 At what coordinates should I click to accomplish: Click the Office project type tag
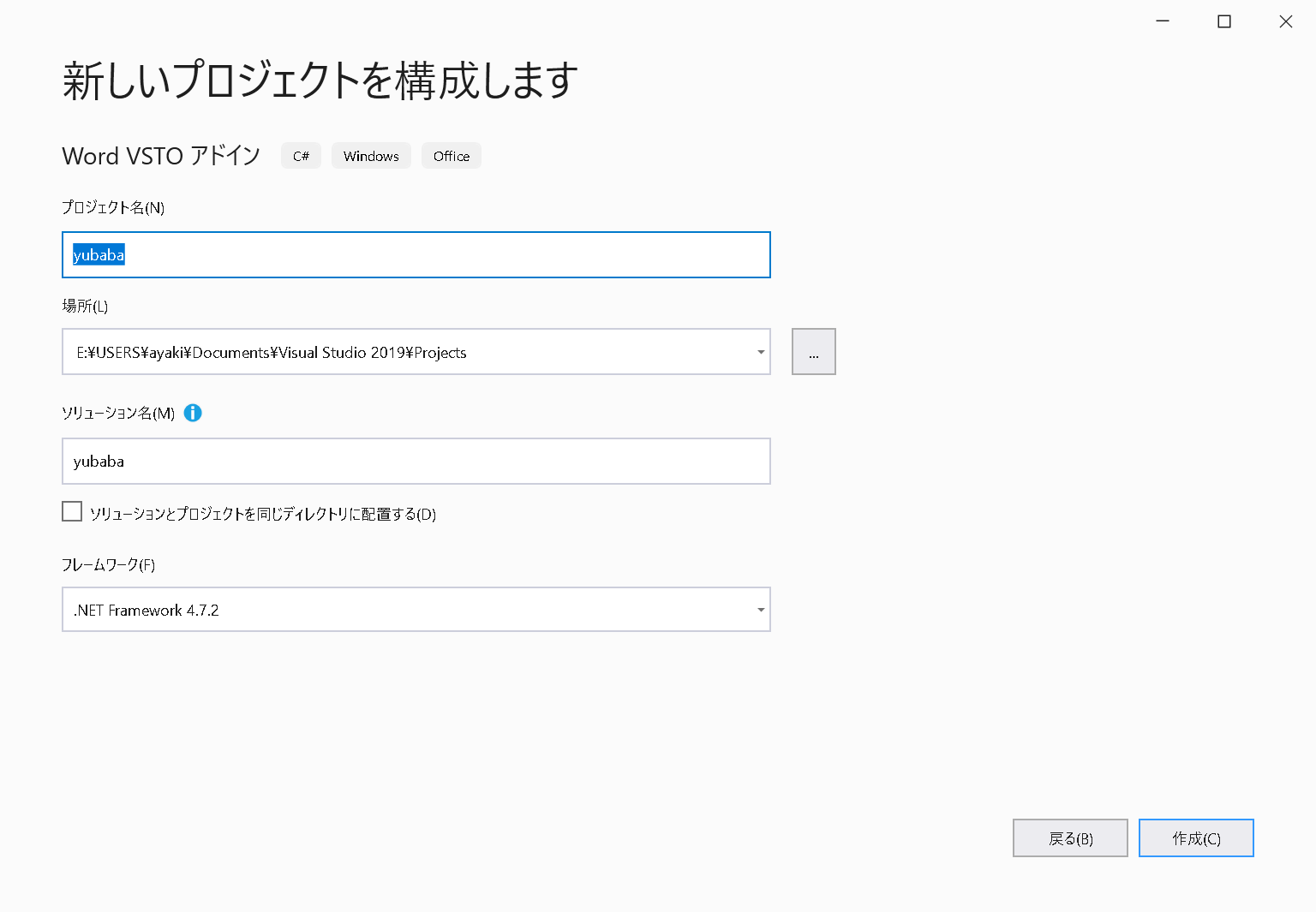(452, 156)
